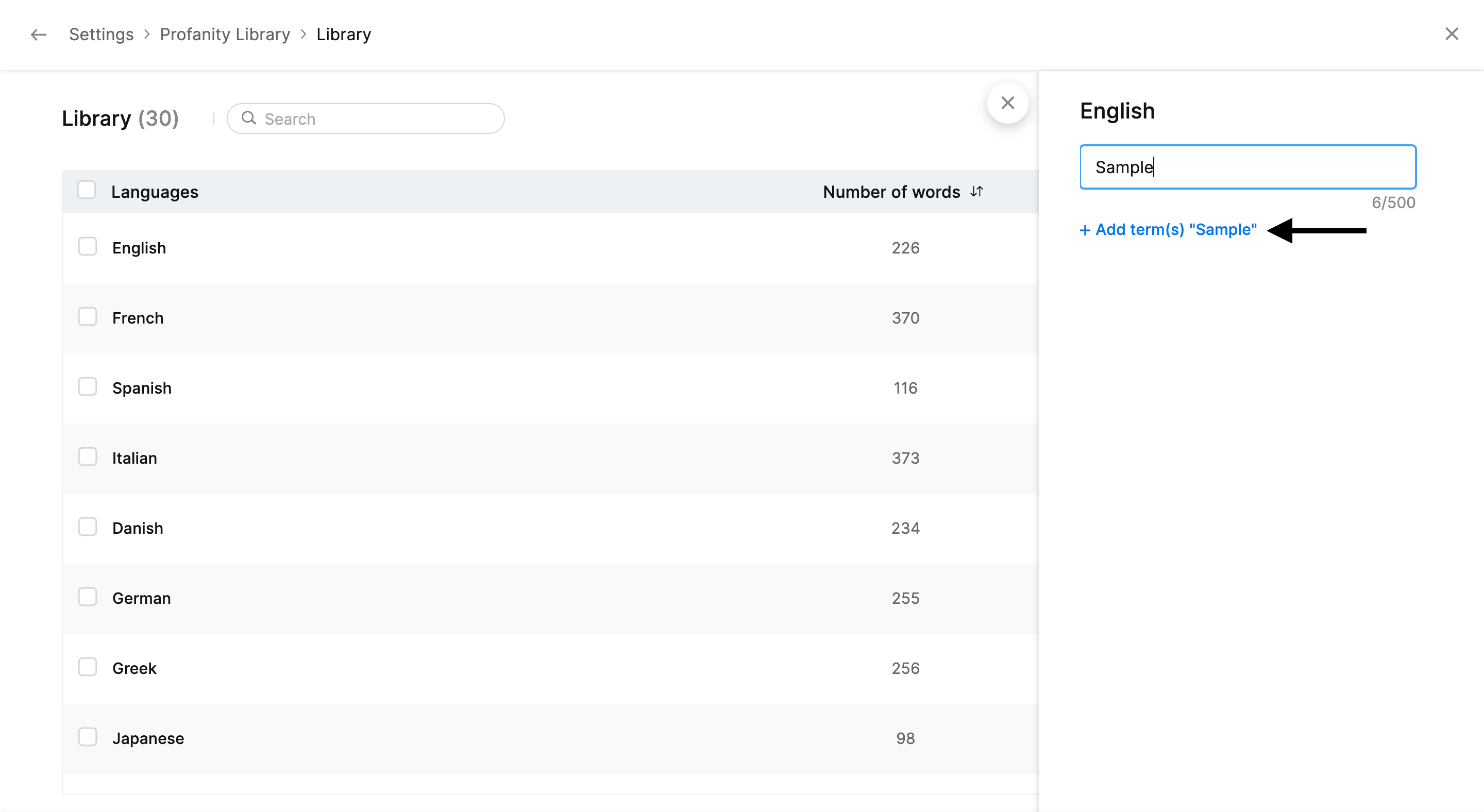The height and width of the screenshot is (812, 1484).
Task: Click the back arrow icon
Action: [x=39, y=35]
